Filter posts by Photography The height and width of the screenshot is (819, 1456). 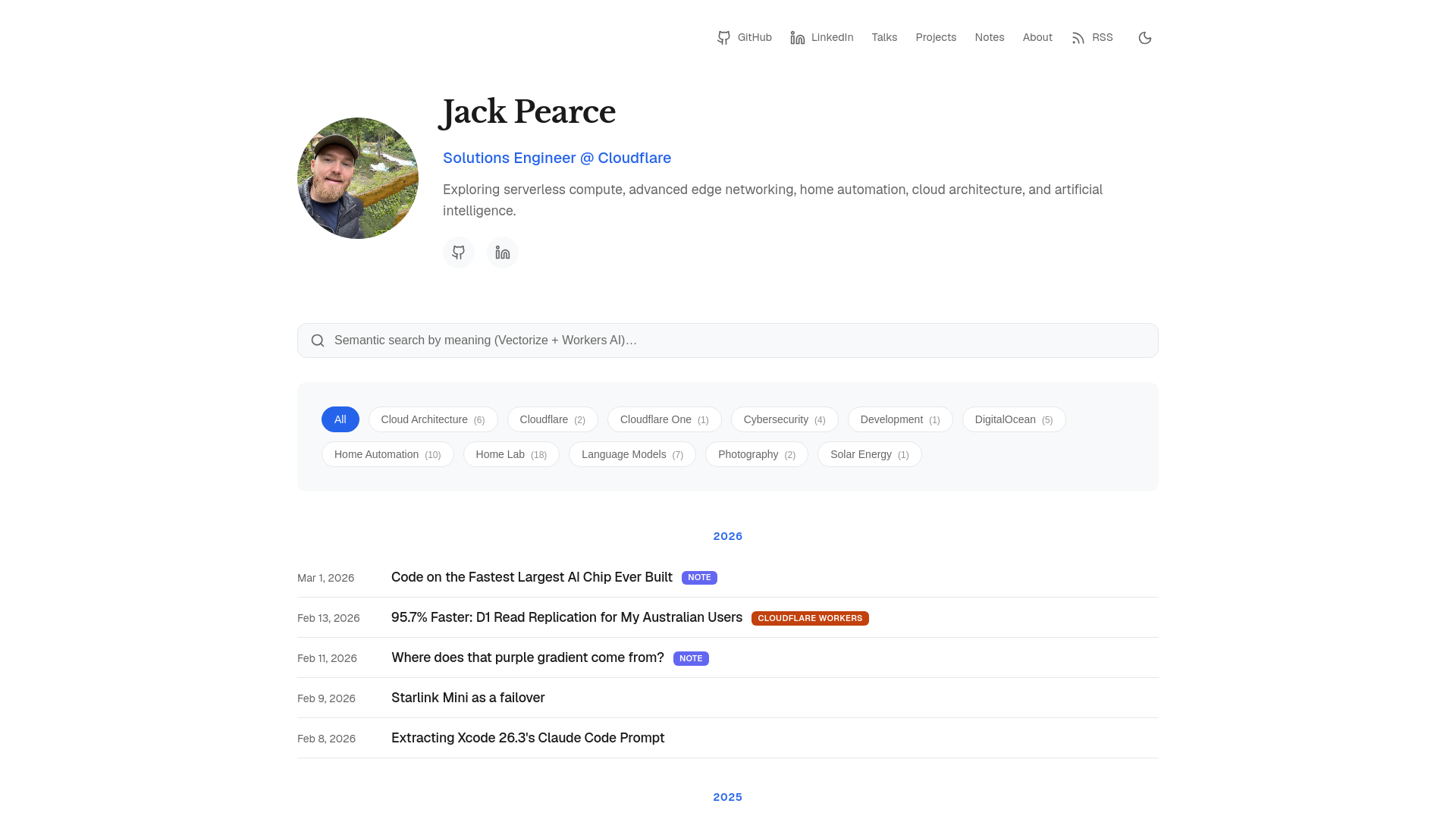tap(757, 454)
